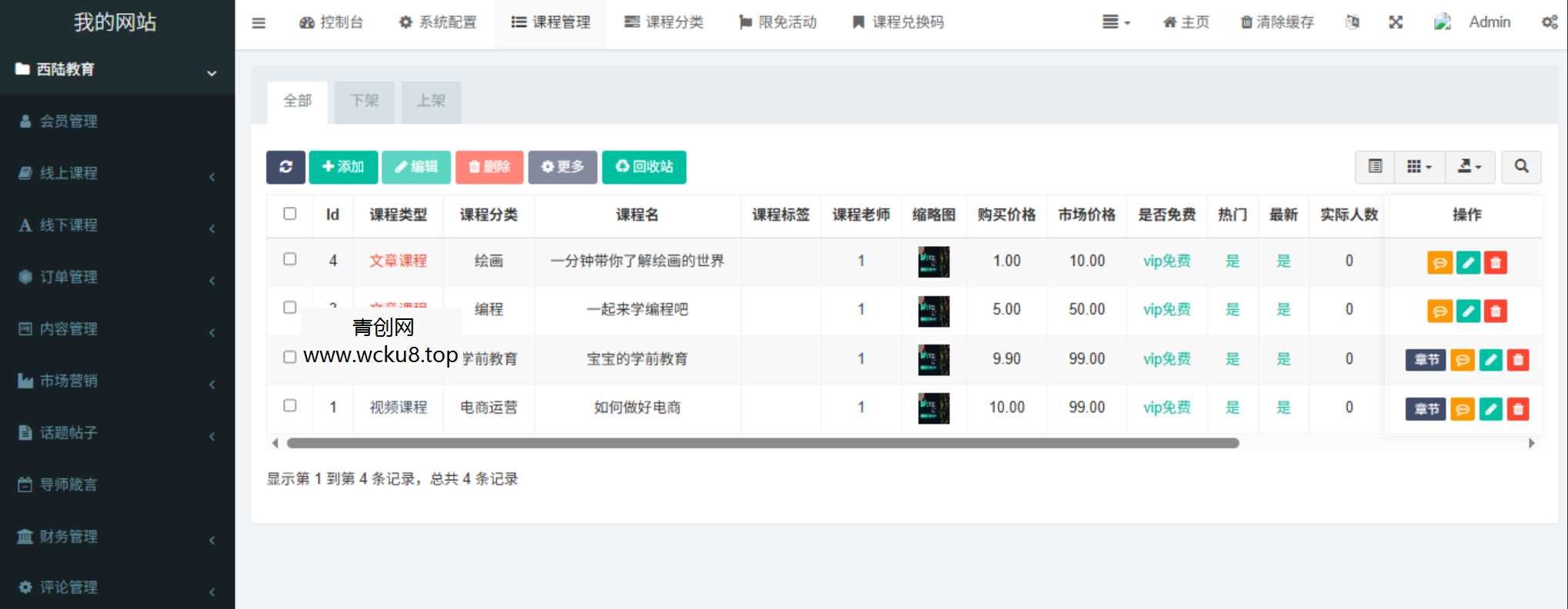Click comment icon in 如何做好电商 row

tap(1463, 409)
